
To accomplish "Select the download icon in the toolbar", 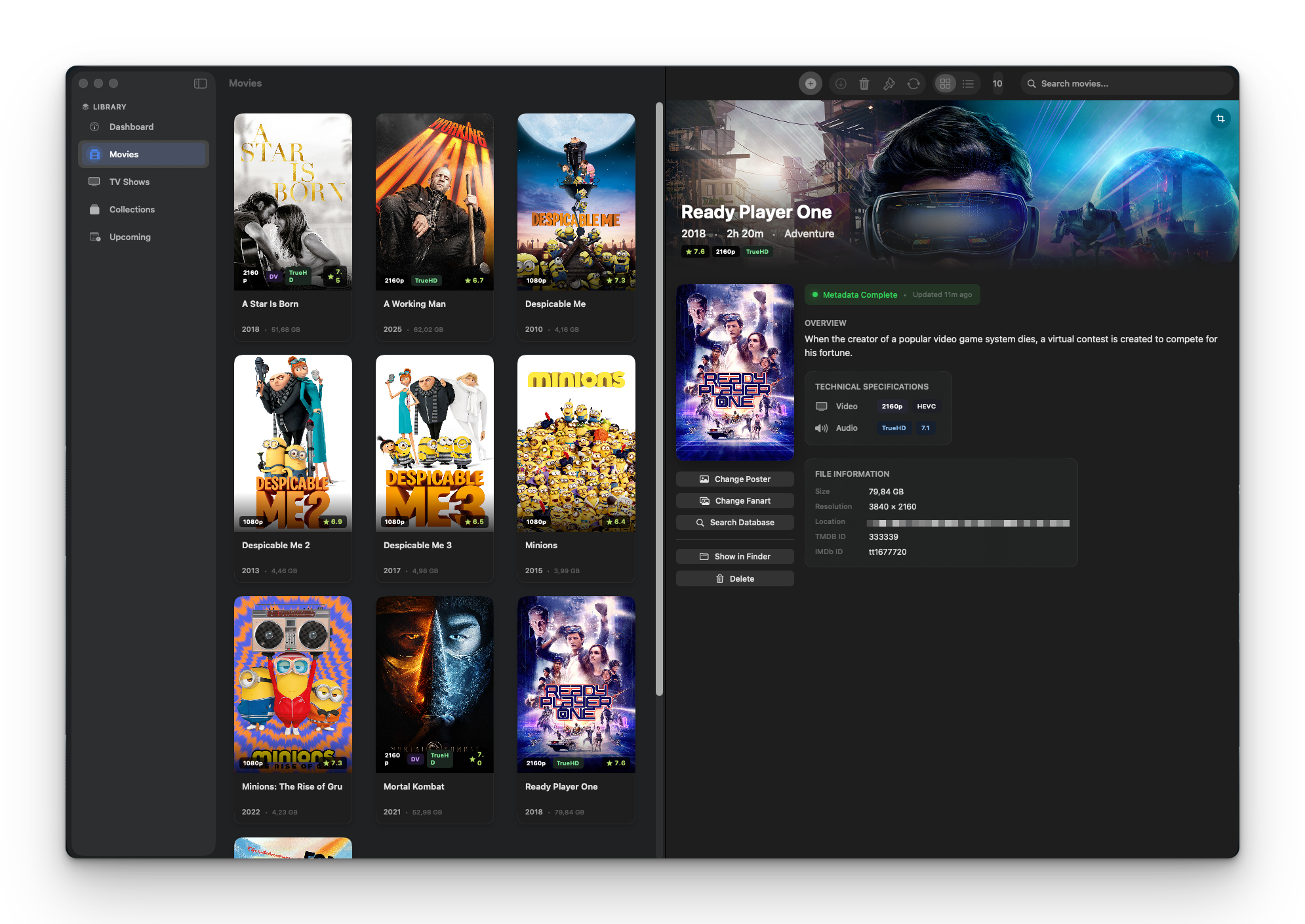I will pos(839,83).
